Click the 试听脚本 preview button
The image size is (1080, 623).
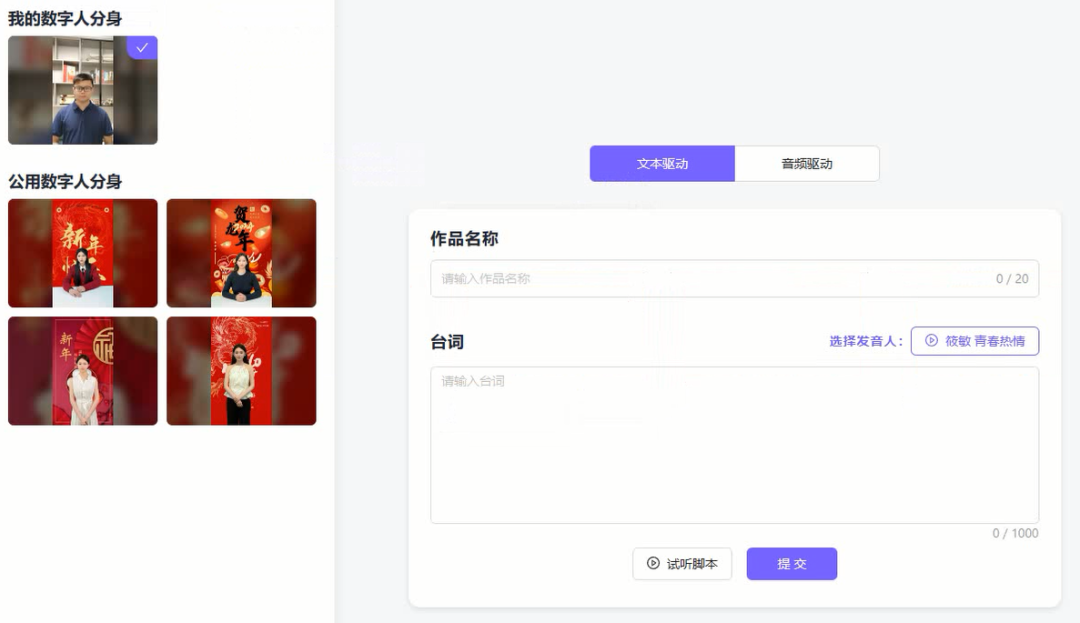(681, 563)
